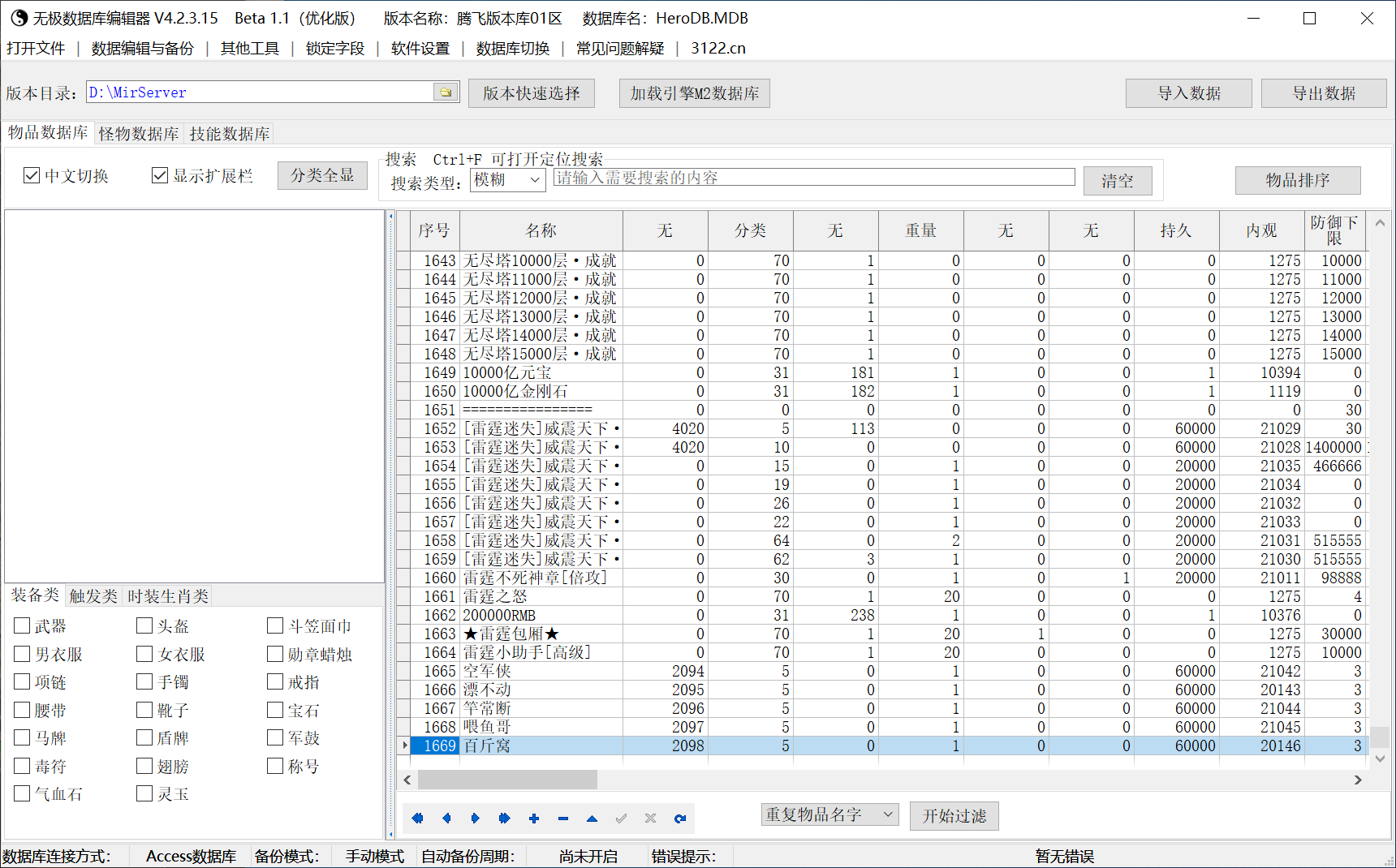1396x868 pixels.
Task: Toggle 显示扩展栏 checkbox
Action: (160, 175)
